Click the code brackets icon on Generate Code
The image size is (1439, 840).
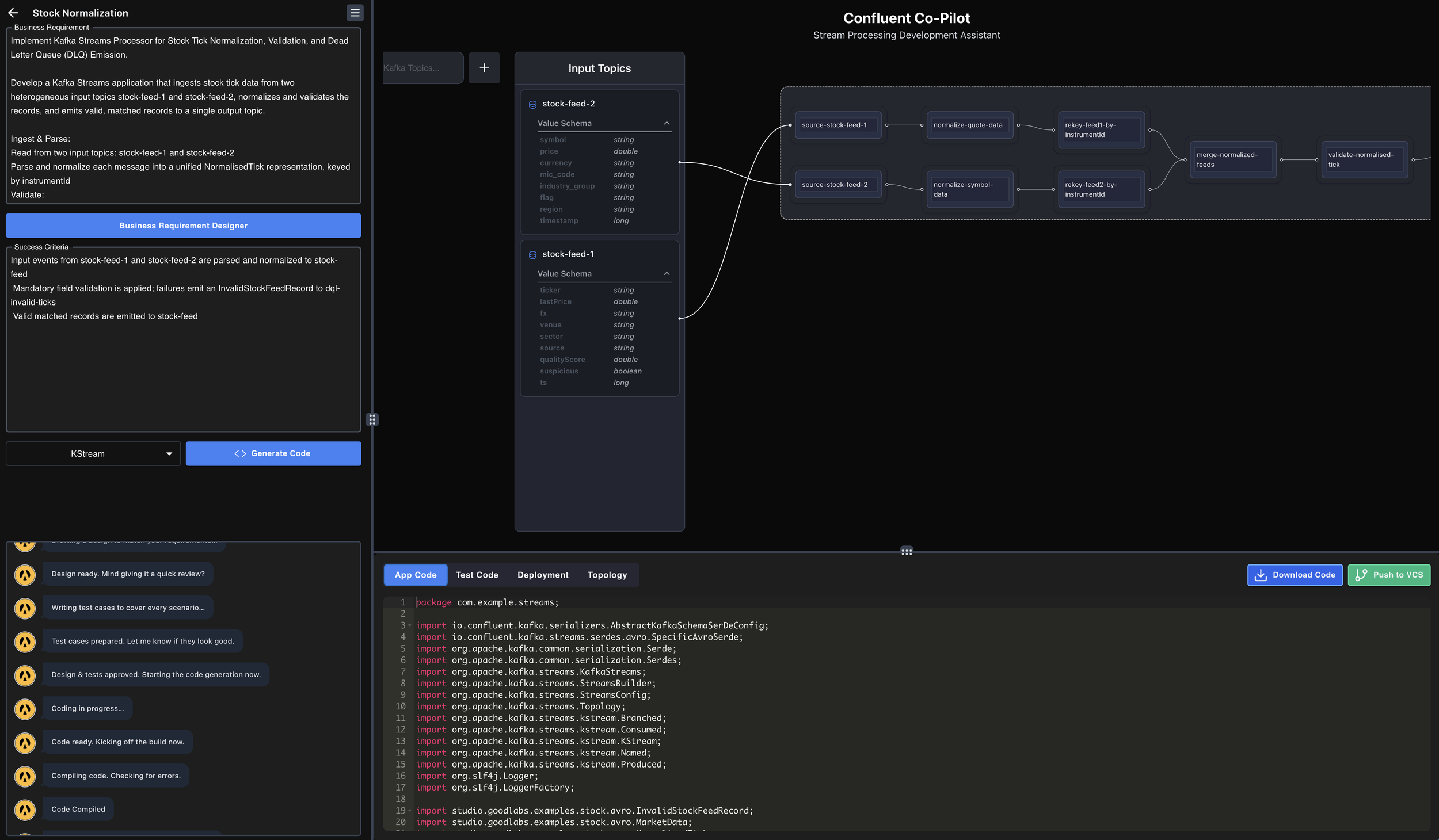(241, 453)
